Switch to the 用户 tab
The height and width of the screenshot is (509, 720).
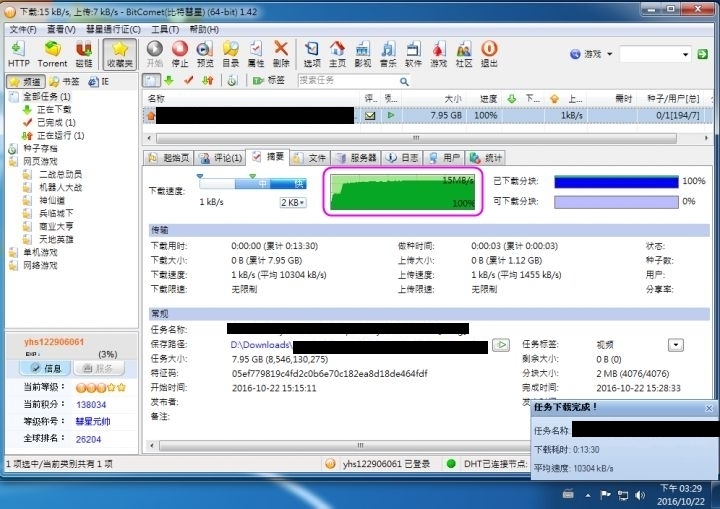tap(444, 158)
